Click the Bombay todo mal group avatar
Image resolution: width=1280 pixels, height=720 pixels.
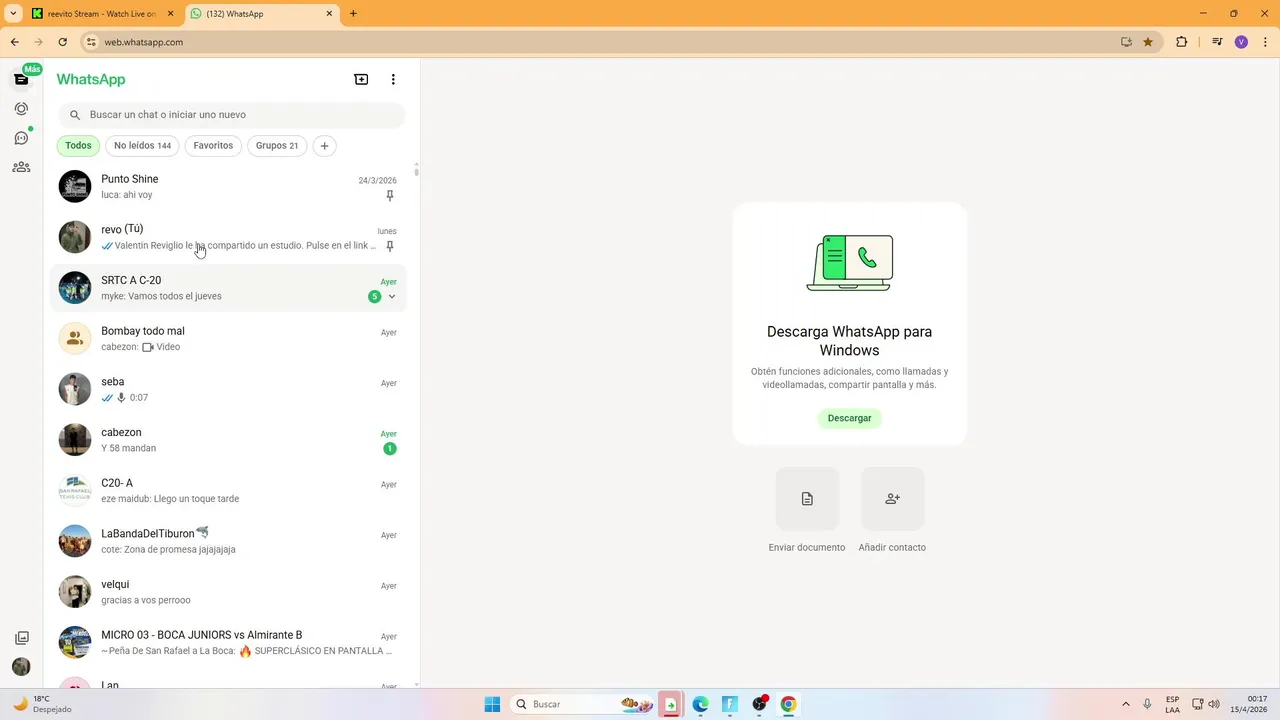[x=75, y=339]
